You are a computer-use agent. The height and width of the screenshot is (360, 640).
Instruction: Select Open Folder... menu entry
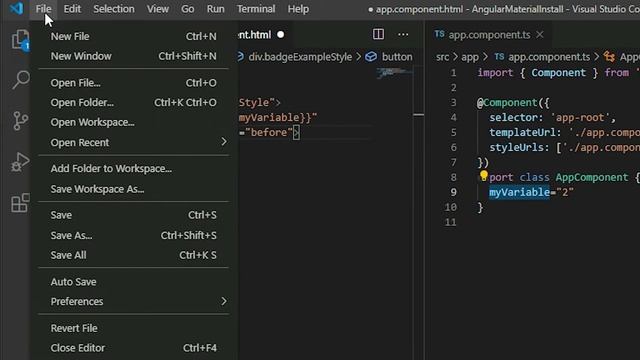tap(133, 102)
